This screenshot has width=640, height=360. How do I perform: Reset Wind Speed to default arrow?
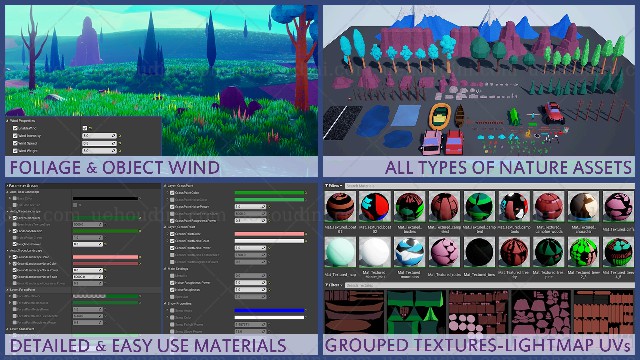click(120, 143)
